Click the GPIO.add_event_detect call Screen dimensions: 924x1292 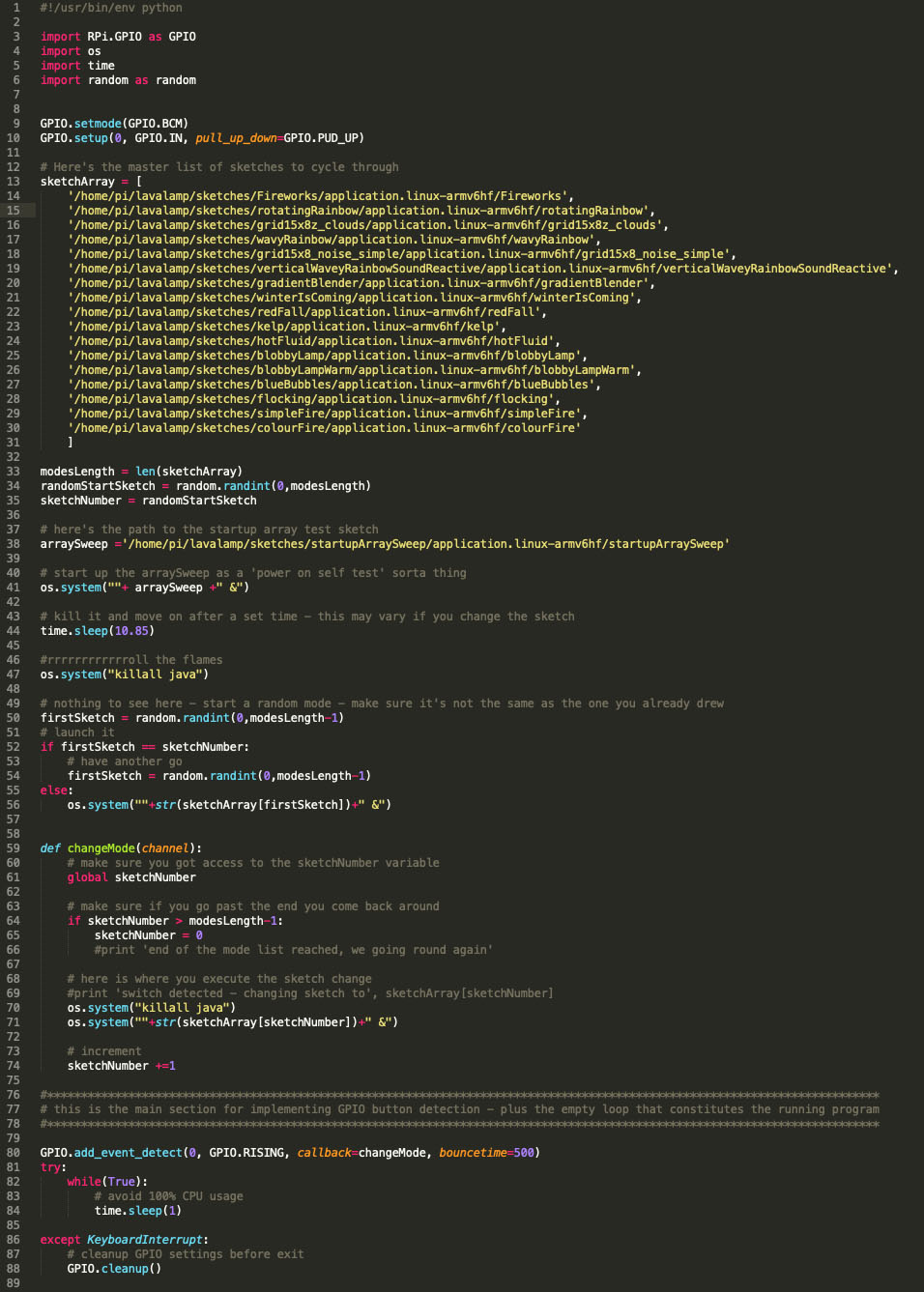coord(111,1153)
